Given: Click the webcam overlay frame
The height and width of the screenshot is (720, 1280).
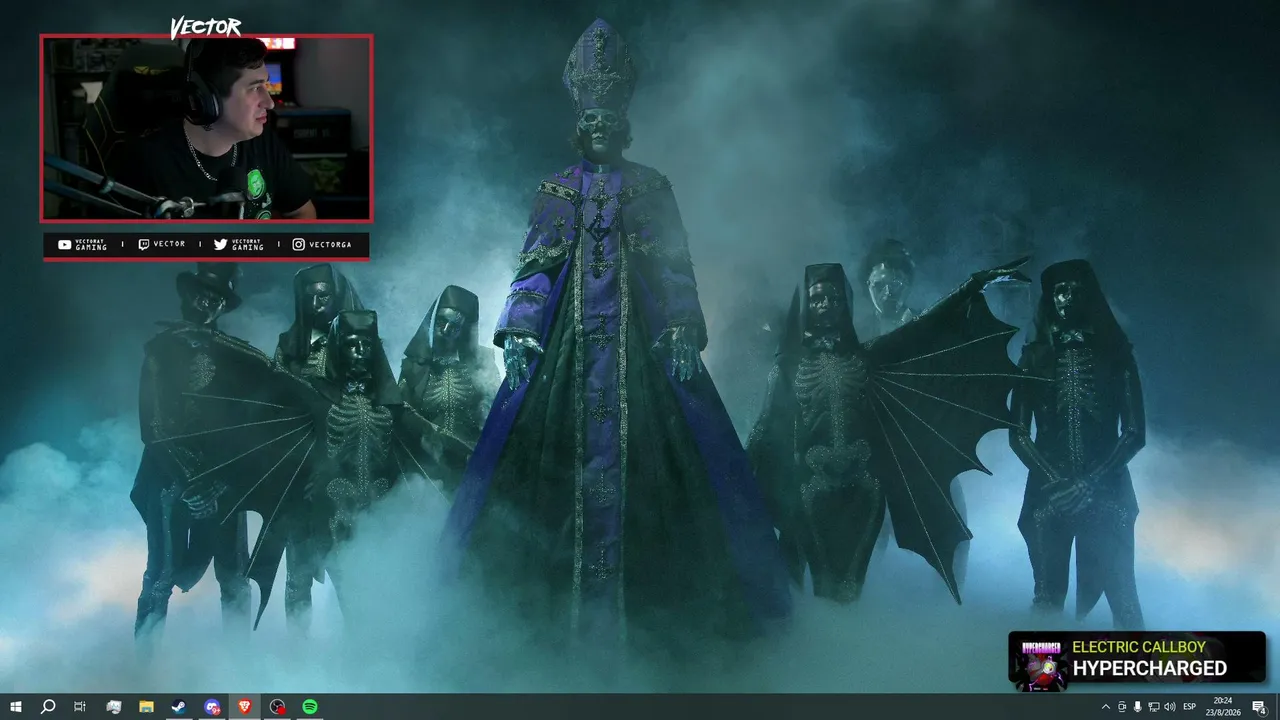Looking at the screenshot, I should click(x=206, y=128).
